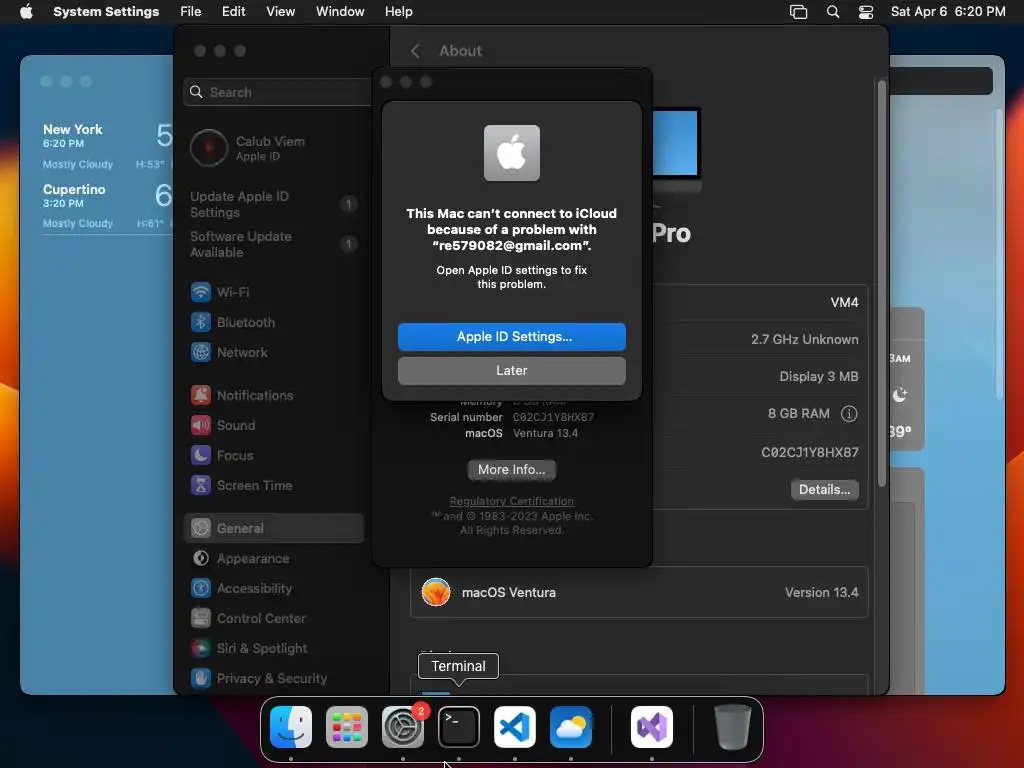
Task: Open the Apple menu
Action: tap(26, 12)
